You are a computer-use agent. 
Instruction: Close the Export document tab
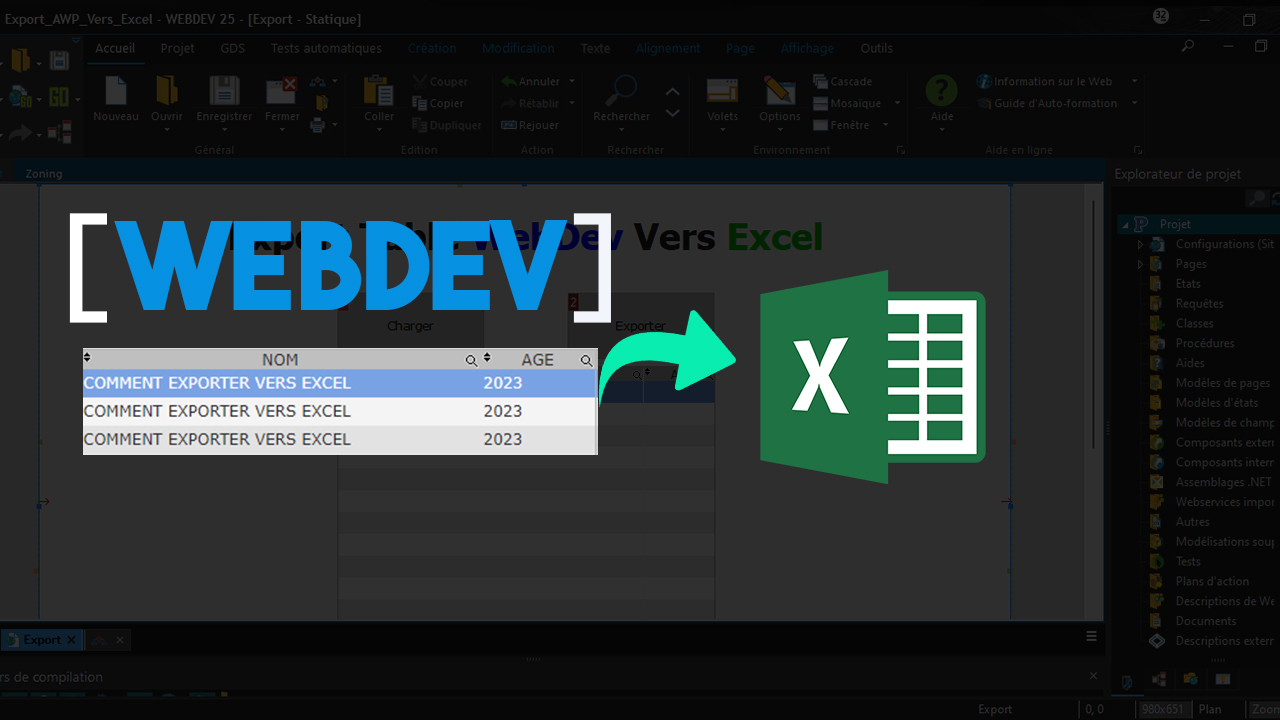click(x=71, y=640)
